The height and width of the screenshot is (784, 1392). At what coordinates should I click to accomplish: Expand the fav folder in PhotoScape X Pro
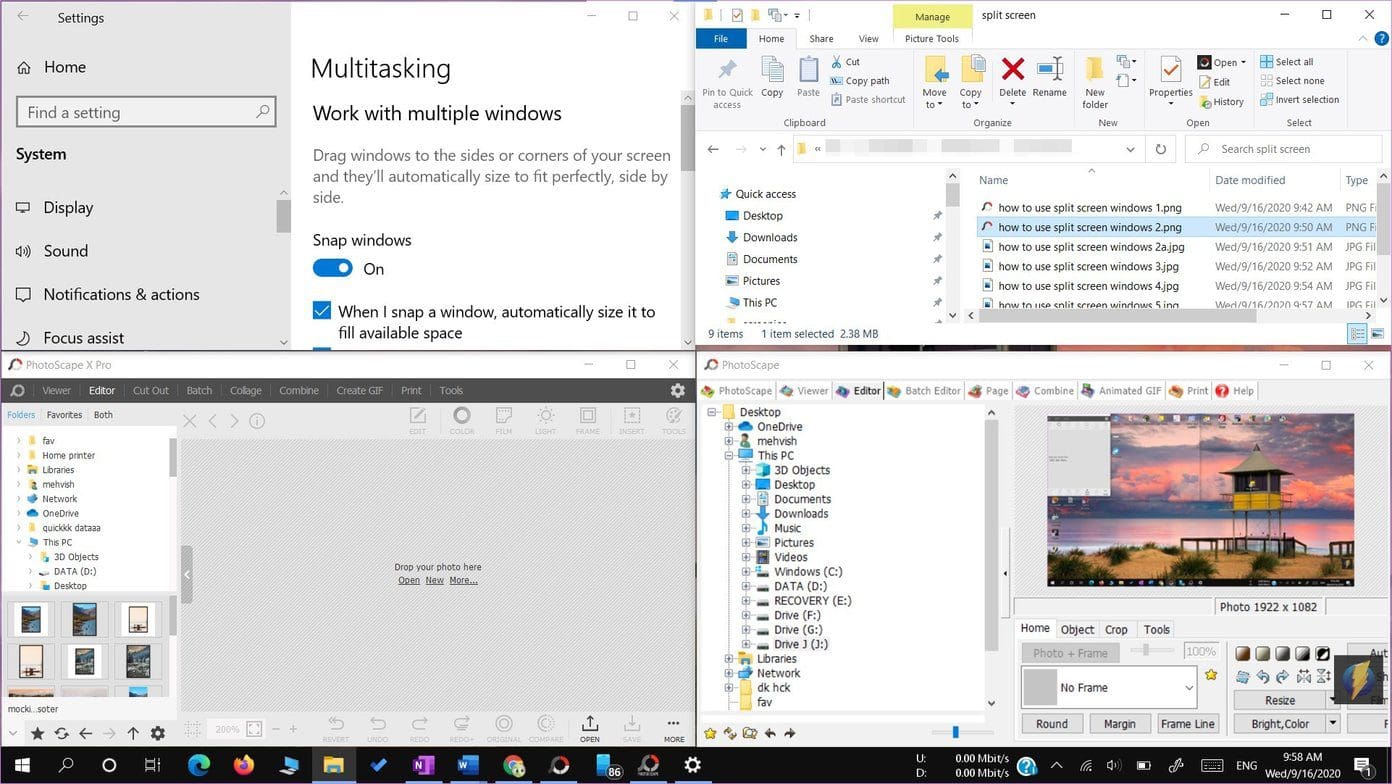(18, 441)
